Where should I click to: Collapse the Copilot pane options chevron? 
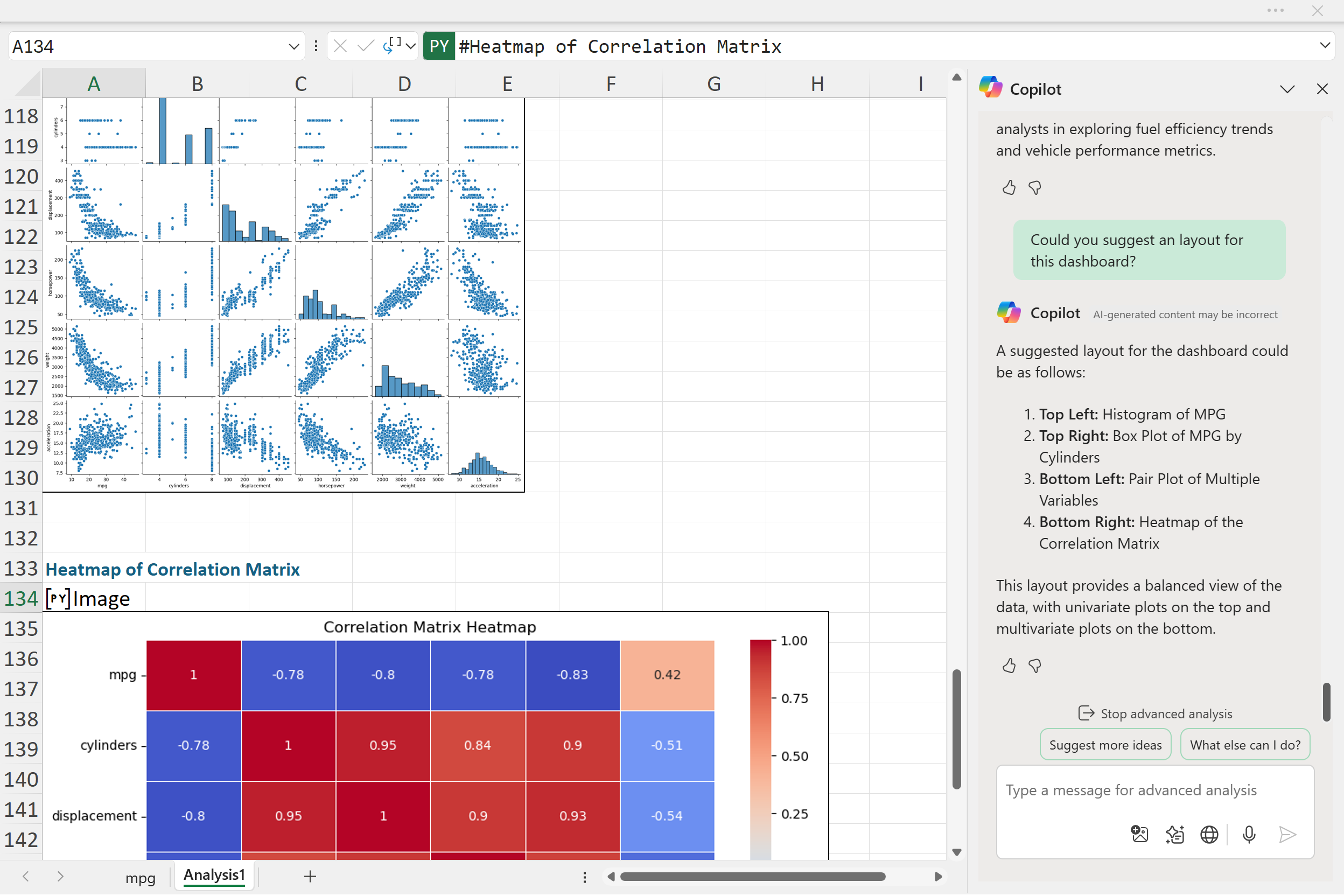pyautogui.click(x=1287, y=89)
